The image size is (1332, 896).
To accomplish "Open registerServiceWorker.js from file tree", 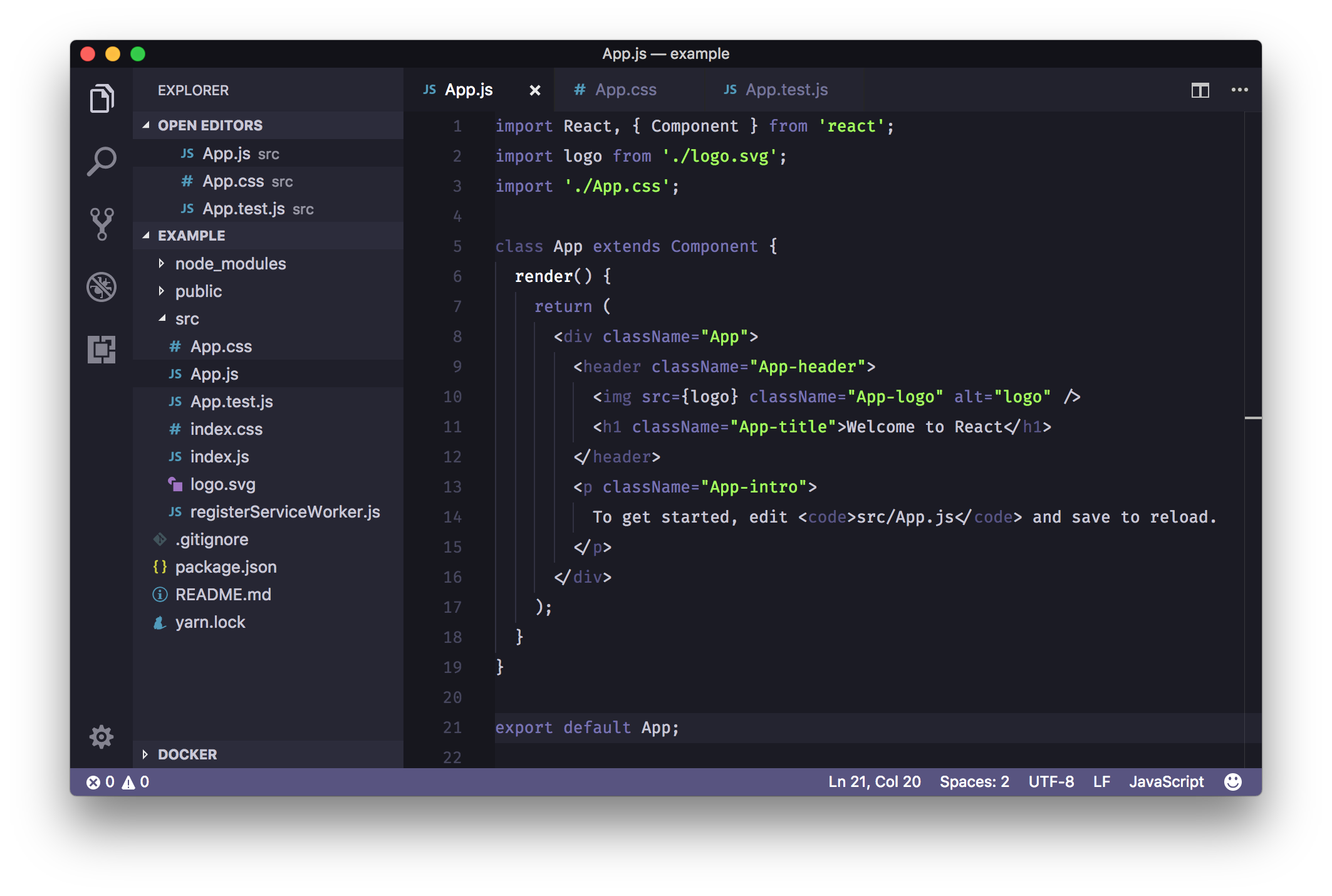I will pos(284,512).
